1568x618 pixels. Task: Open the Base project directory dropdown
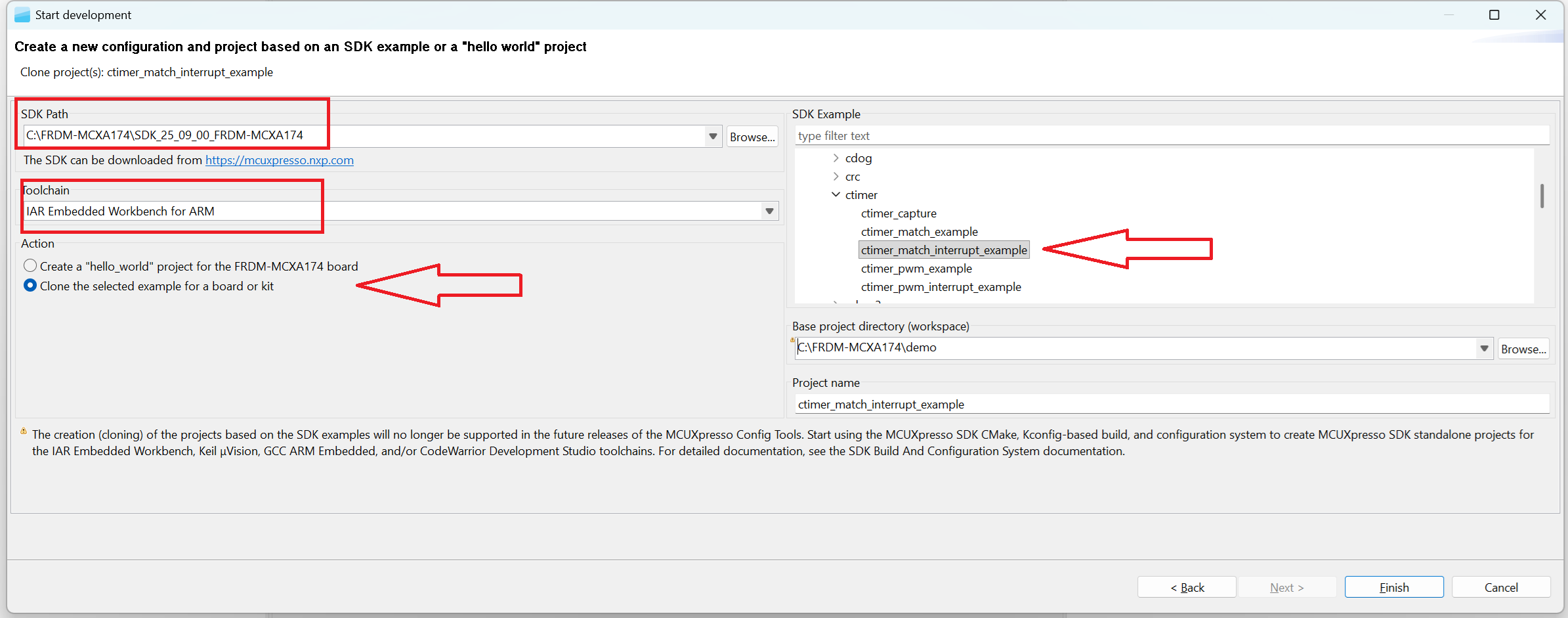(x=1484, y=348)
